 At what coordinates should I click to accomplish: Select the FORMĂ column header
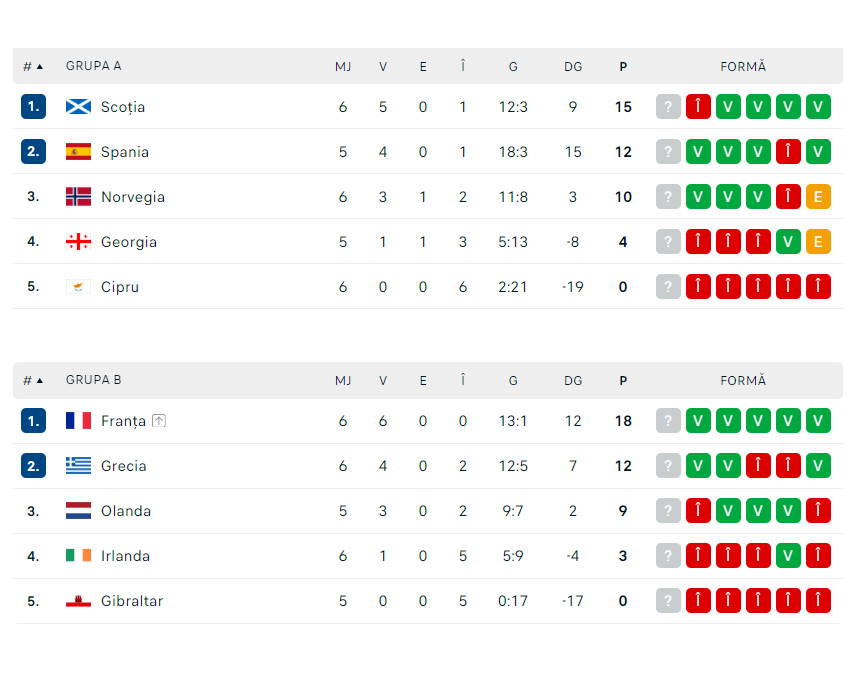pos(743,66)
